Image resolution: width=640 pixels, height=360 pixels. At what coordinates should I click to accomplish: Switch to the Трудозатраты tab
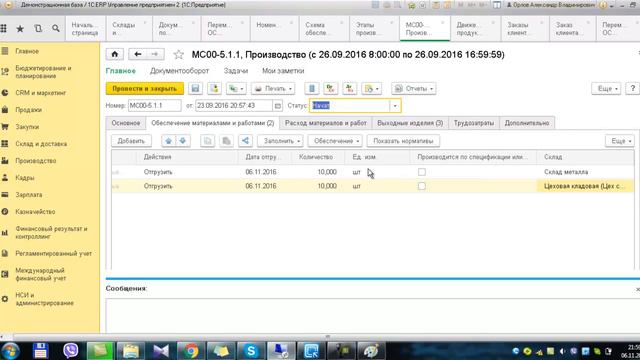pos(473,123)
